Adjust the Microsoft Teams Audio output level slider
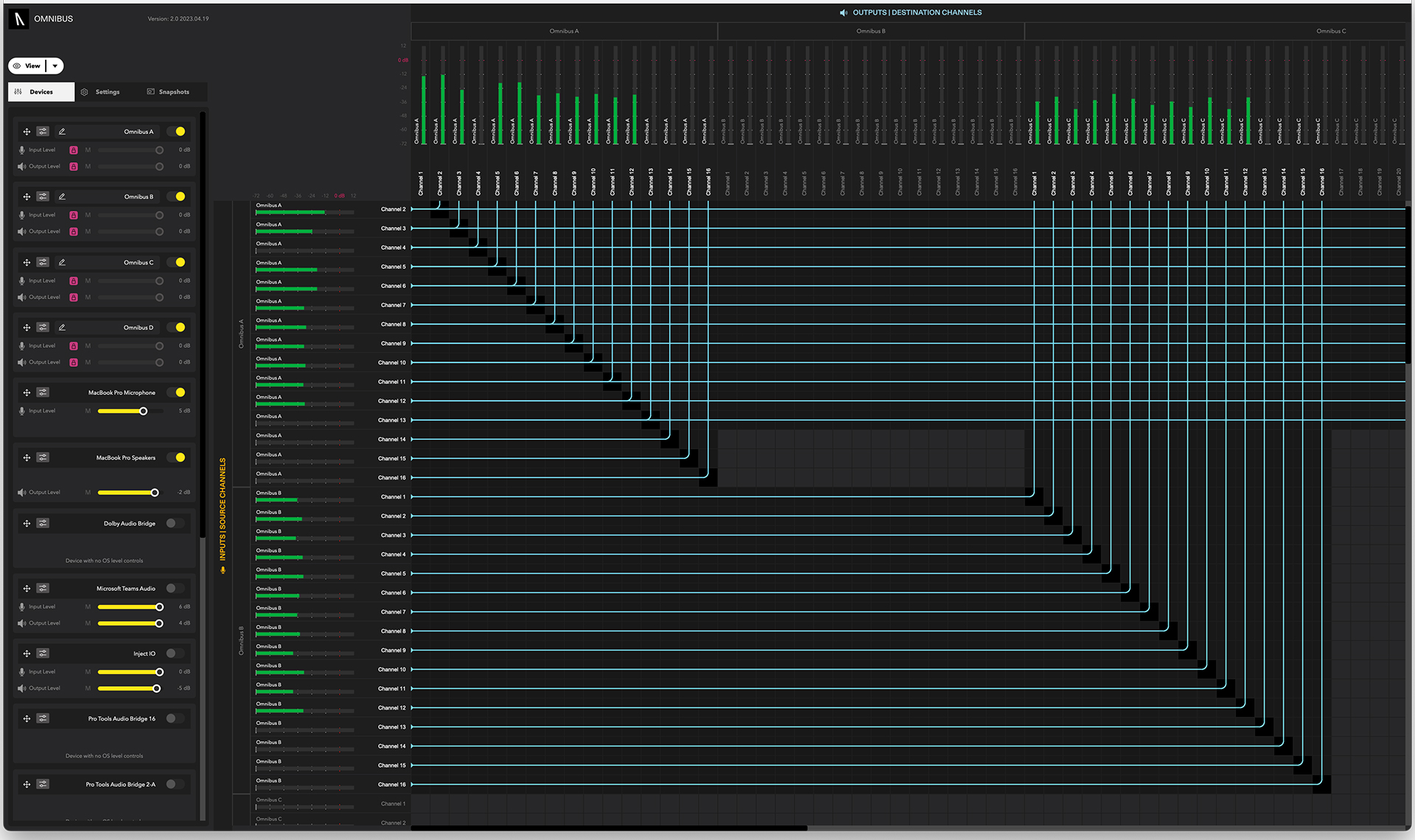 pos(130,623)
